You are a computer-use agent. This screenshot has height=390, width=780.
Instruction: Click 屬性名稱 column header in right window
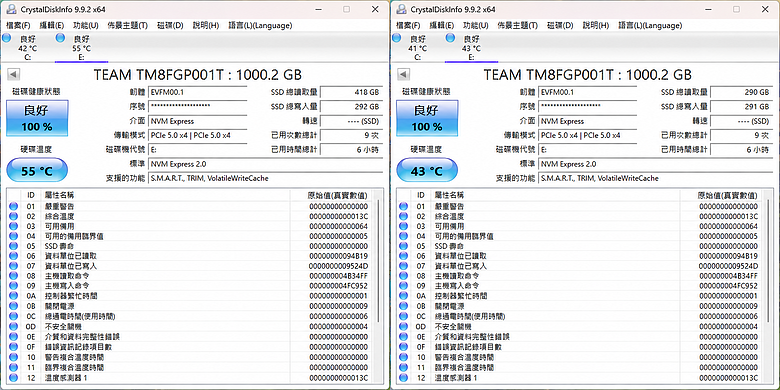[x=449, y=195]
